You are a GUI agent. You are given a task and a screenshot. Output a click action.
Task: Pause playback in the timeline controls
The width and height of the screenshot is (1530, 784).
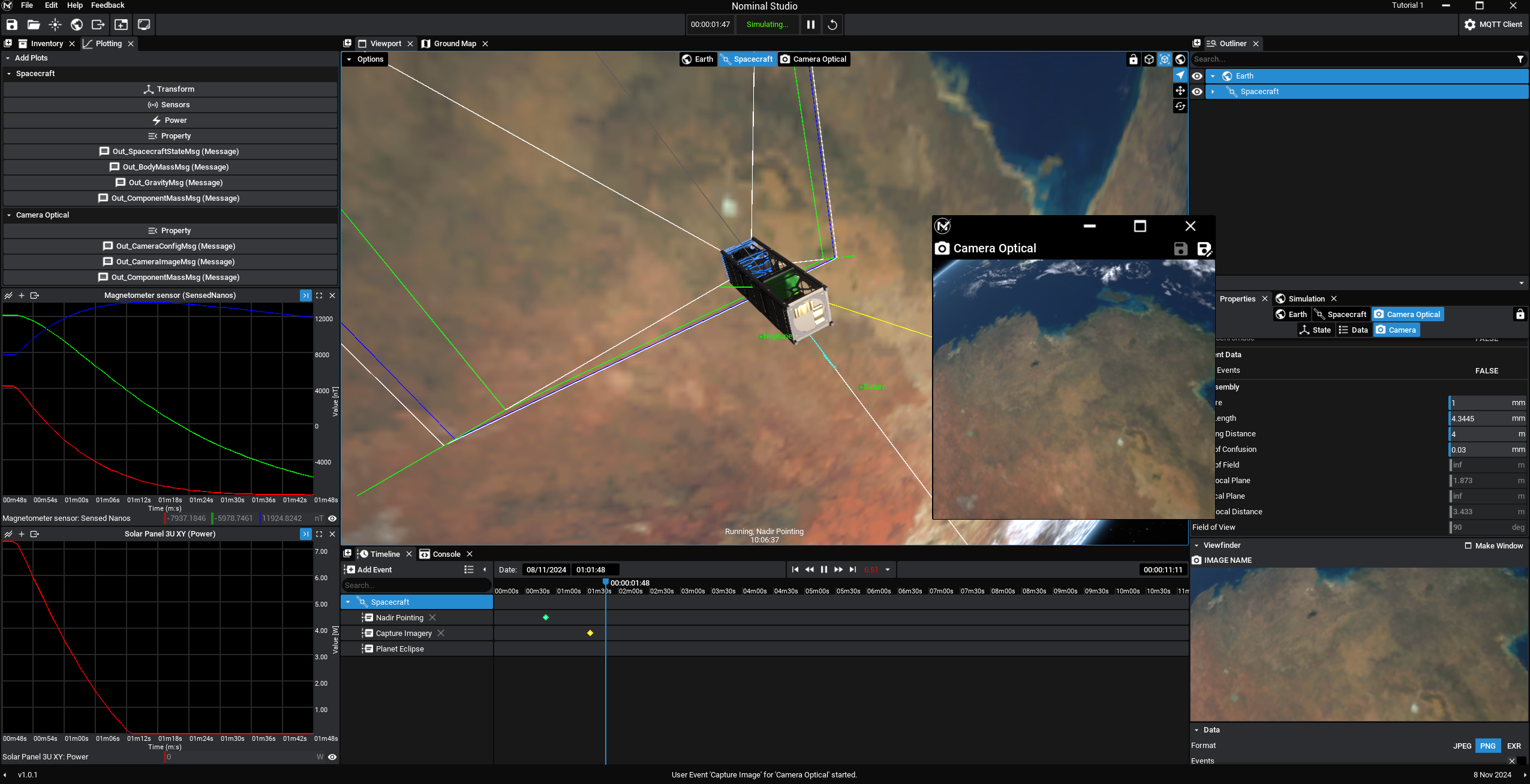pyautogui.click(x=824, y=569)
